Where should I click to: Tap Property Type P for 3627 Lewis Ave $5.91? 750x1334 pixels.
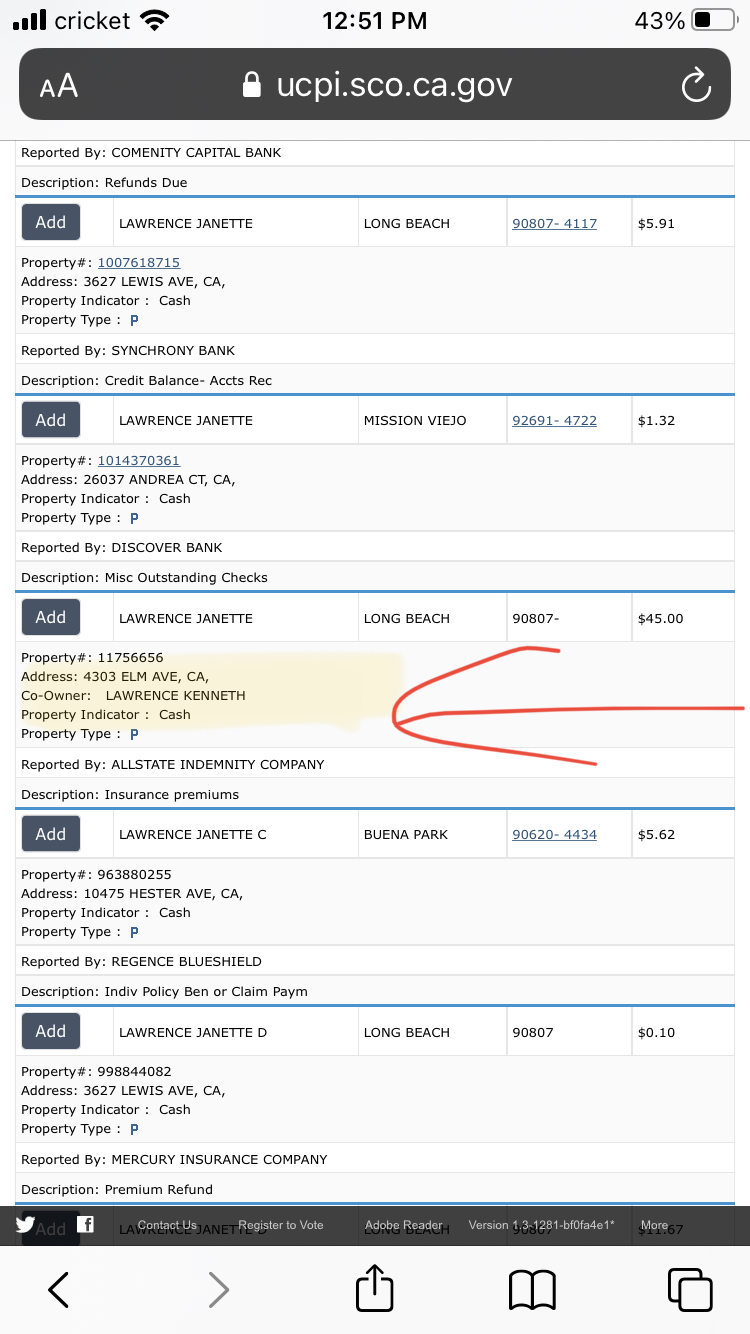point(134,320)
